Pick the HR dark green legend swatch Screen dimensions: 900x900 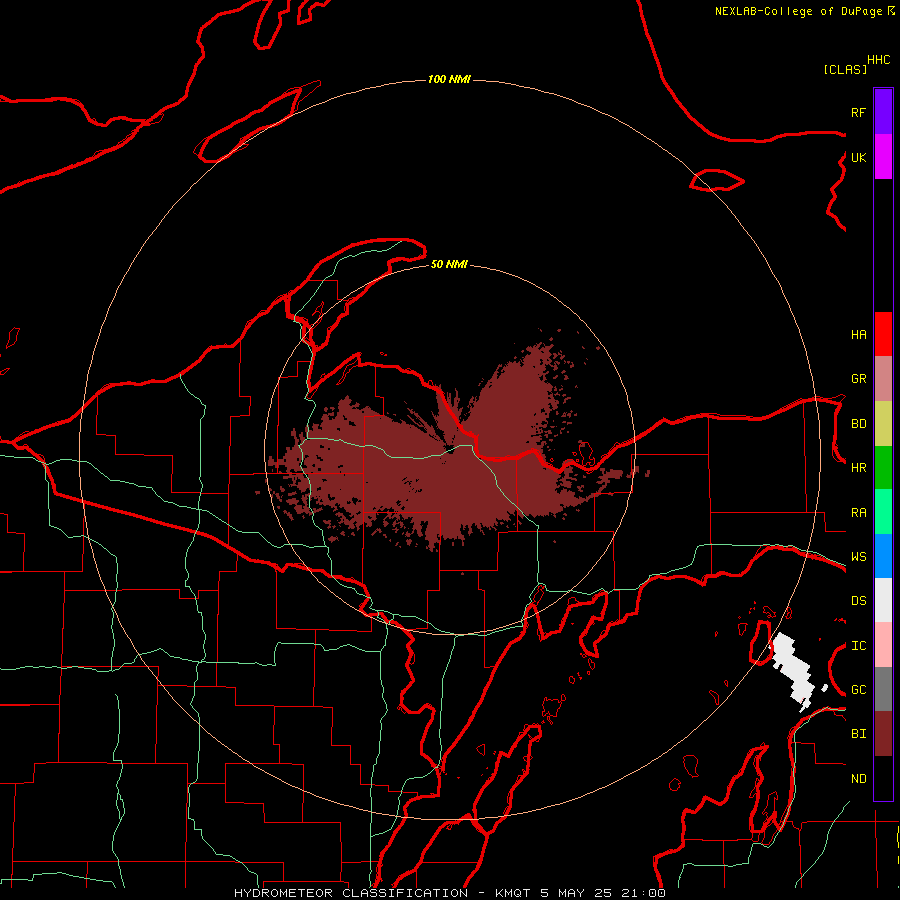click(x=883, y=468)
